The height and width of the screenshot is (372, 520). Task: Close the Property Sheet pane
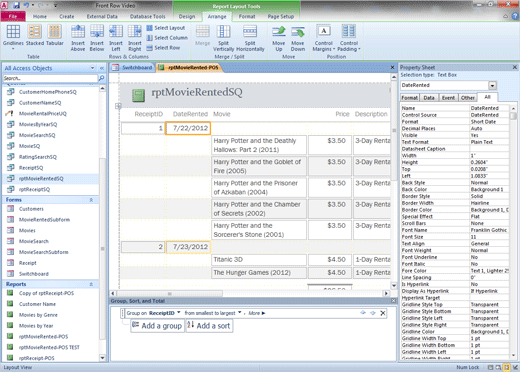515,67
